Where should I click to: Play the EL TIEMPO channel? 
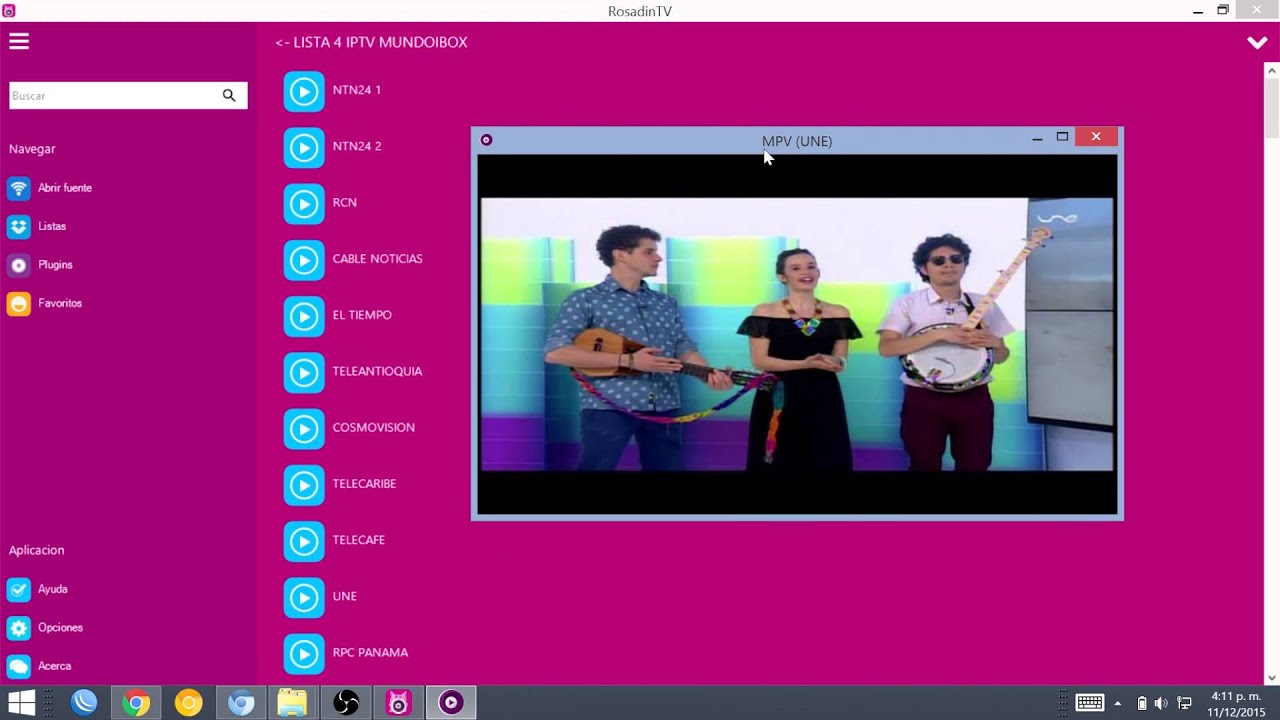(304, 316)
